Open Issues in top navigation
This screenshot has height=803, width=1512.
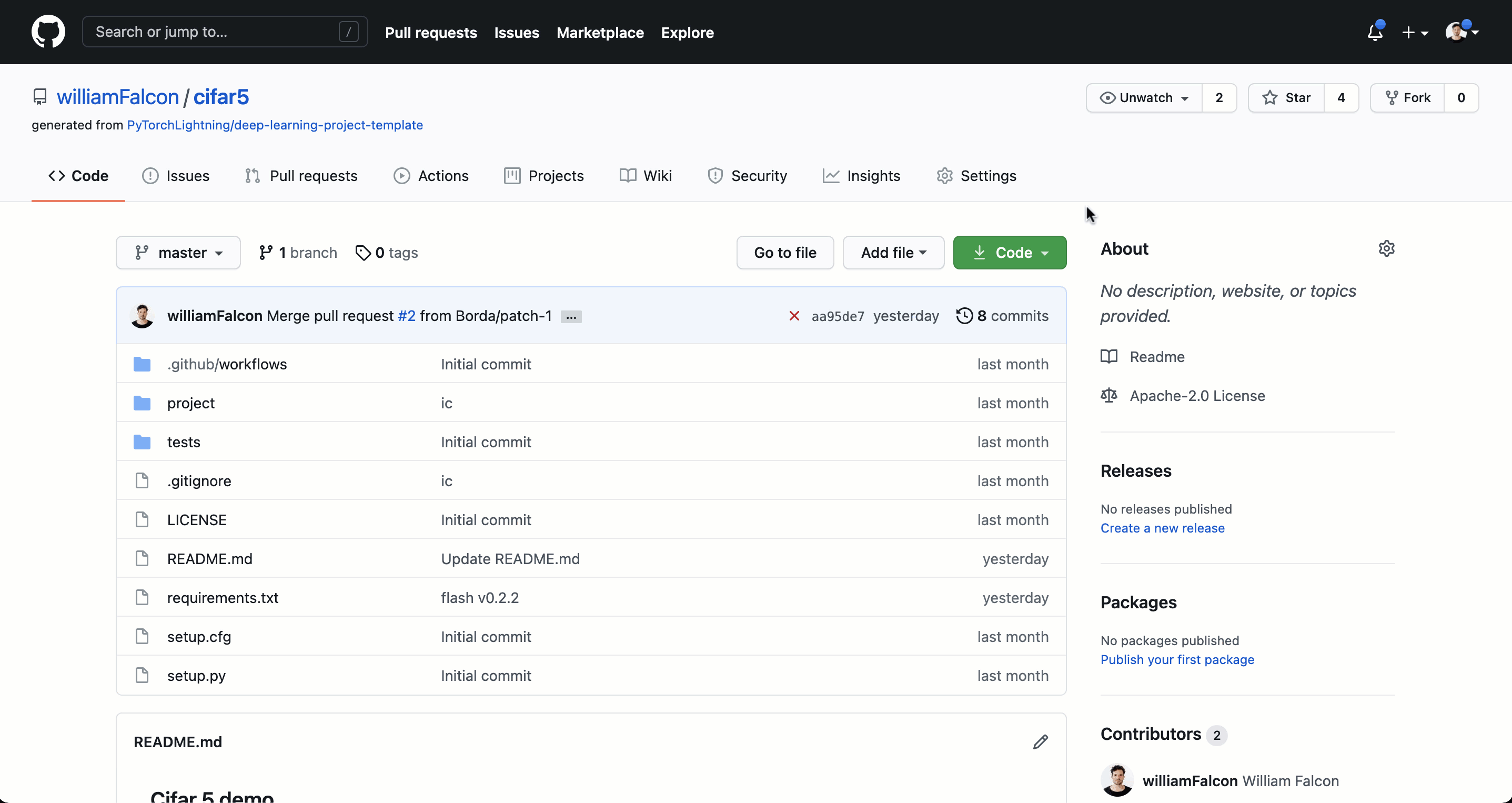pos(517,32)
